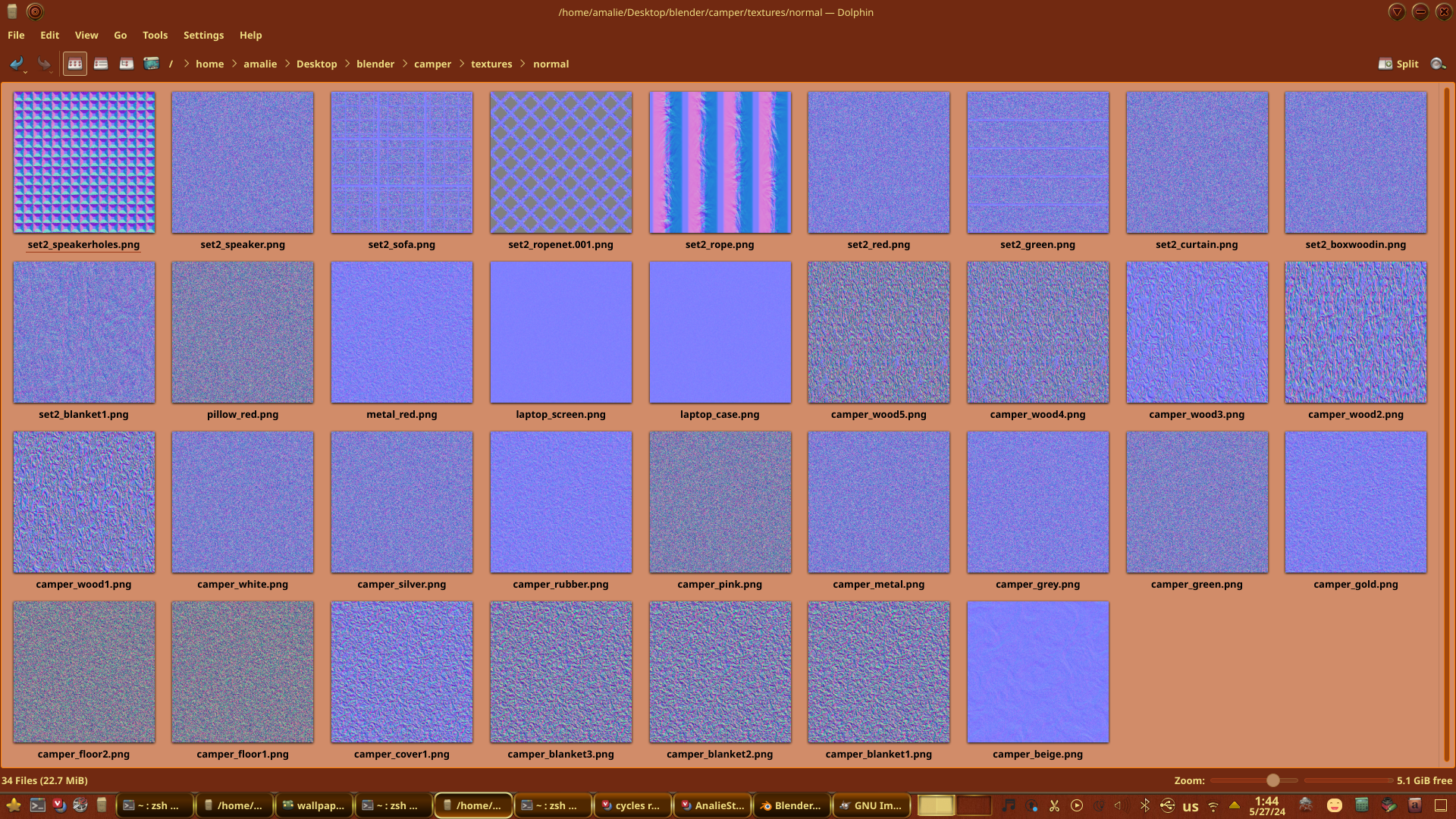Open the Settings menu
The image size is (1456, 819).
203,36
